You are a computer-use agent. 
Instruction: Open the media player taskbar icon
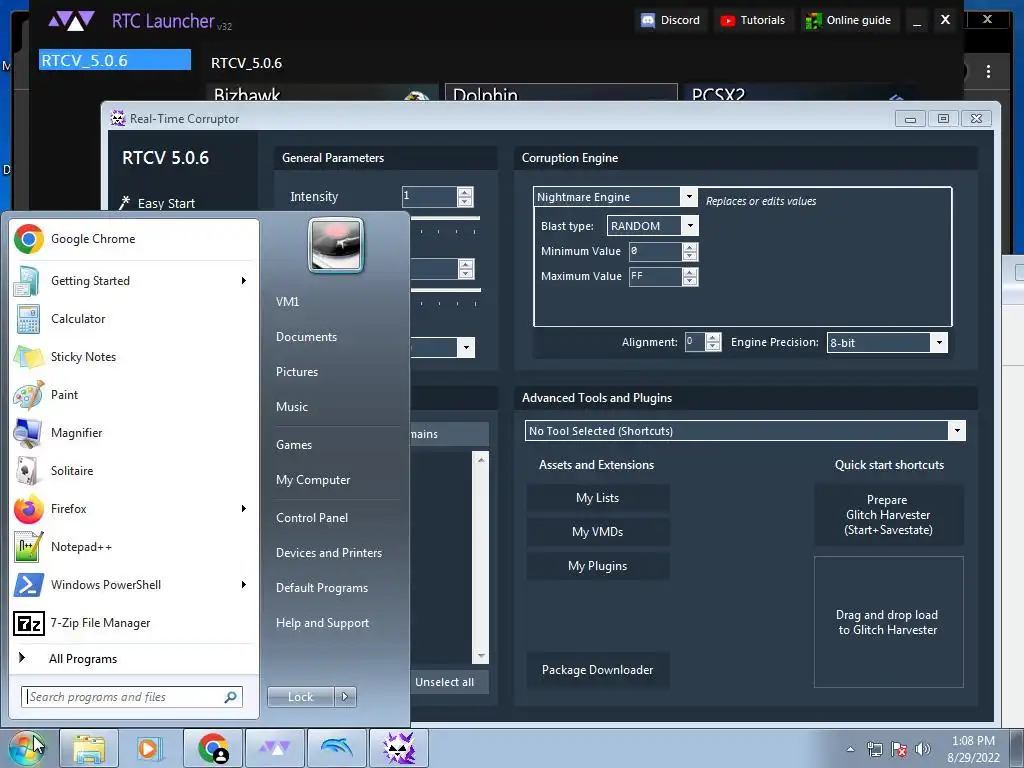click(150, 748)
